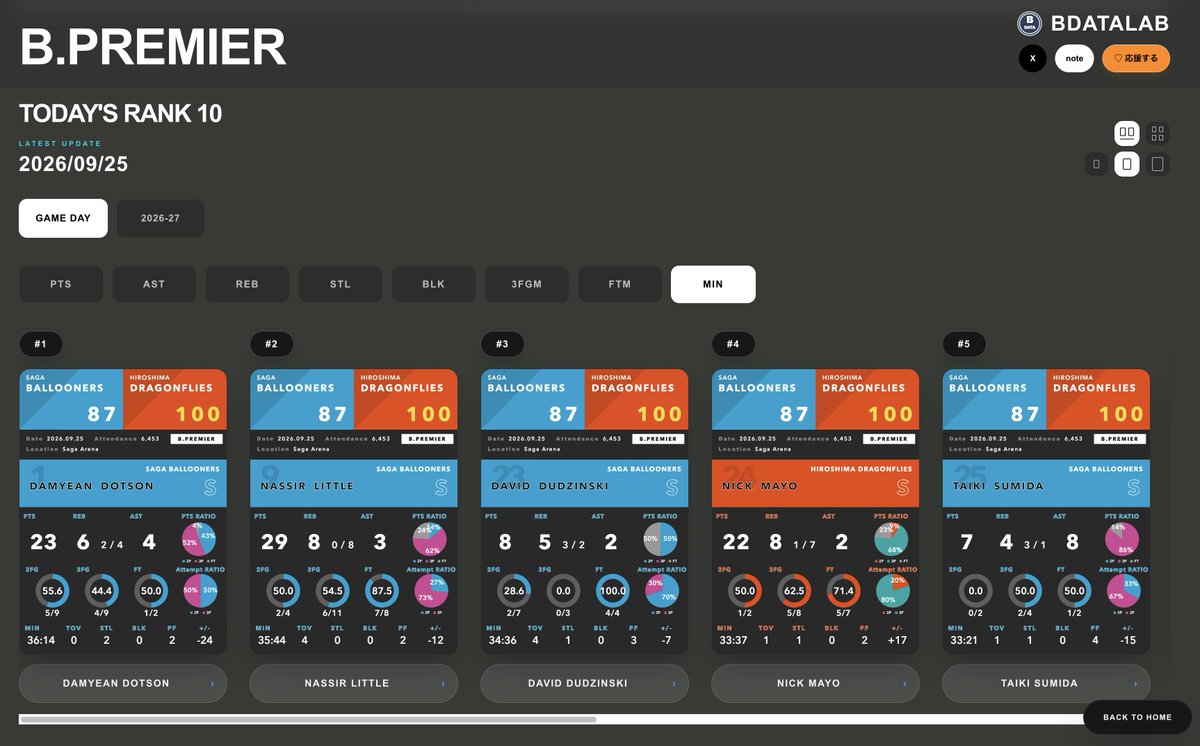Open the DAVID DUDZINSKI player button

point(585,683)
